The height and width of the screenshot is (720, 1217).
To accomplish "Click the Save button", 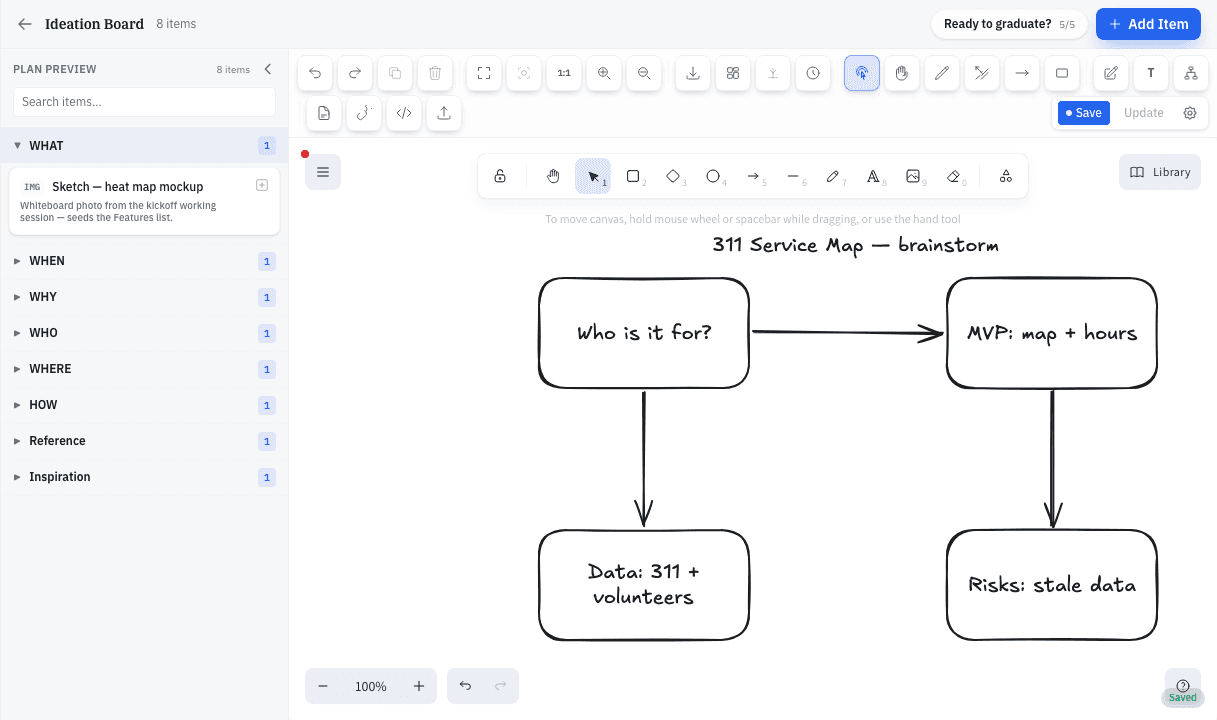I will [x=1084, y=113].
